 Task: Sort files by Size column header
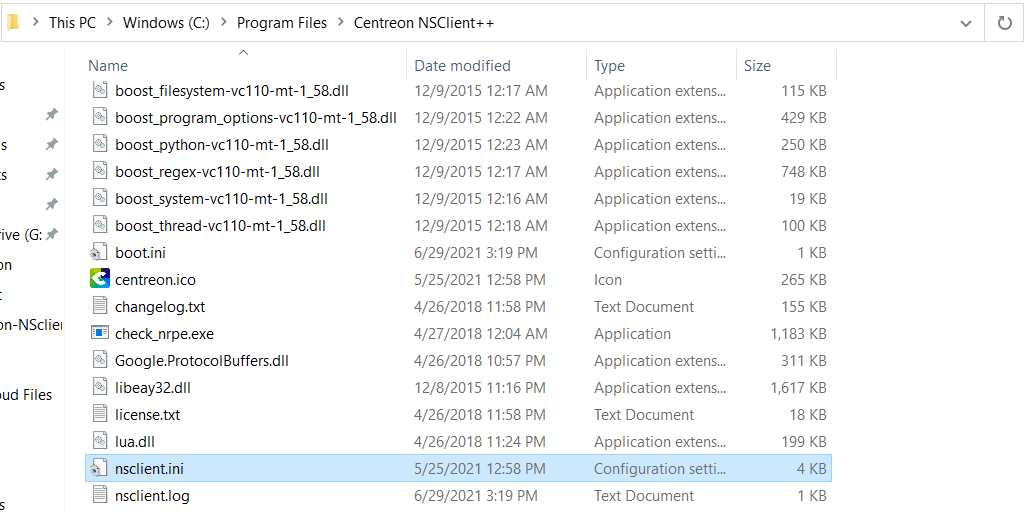tap(757, 66)
